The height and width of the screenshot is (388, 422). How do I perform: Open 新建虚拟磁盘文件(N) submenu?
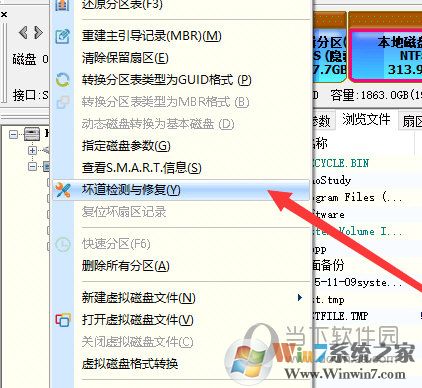139,297
